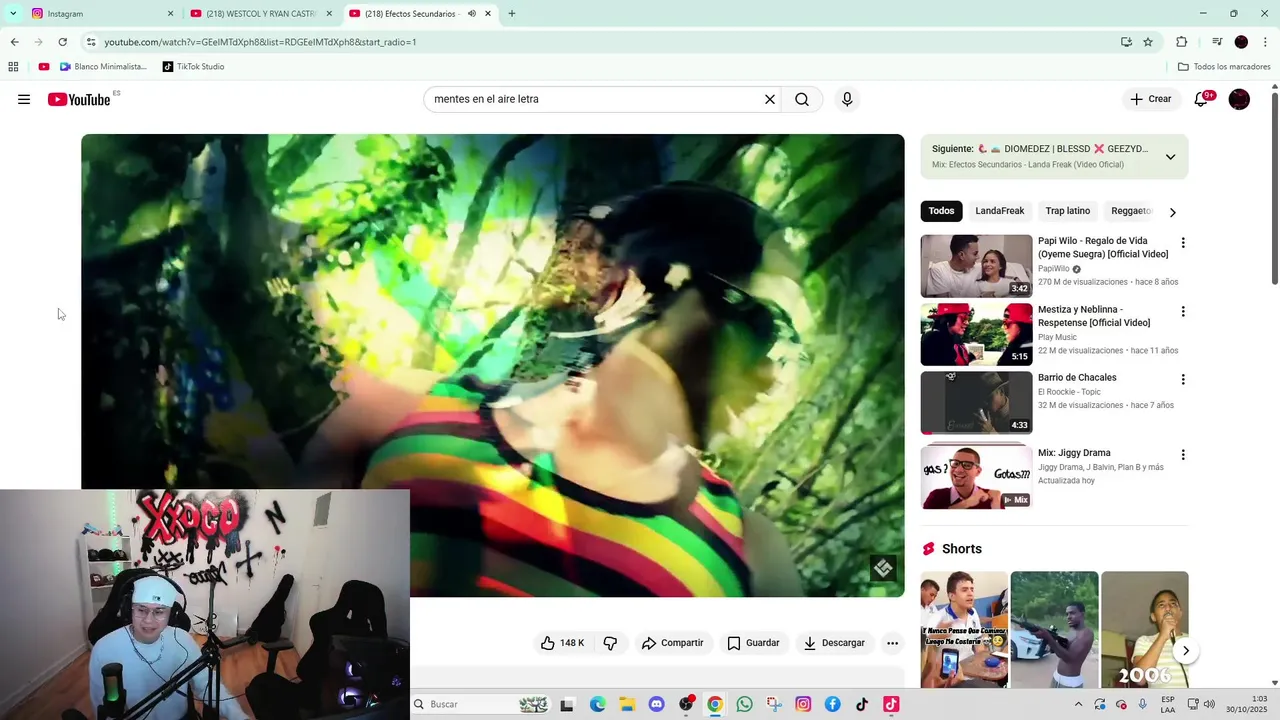Open the Papi Wilo Regalo de Vida thumbnail
Image resolution: width=1280 pixels, height=720 pixels.
(x=976, y=266)
